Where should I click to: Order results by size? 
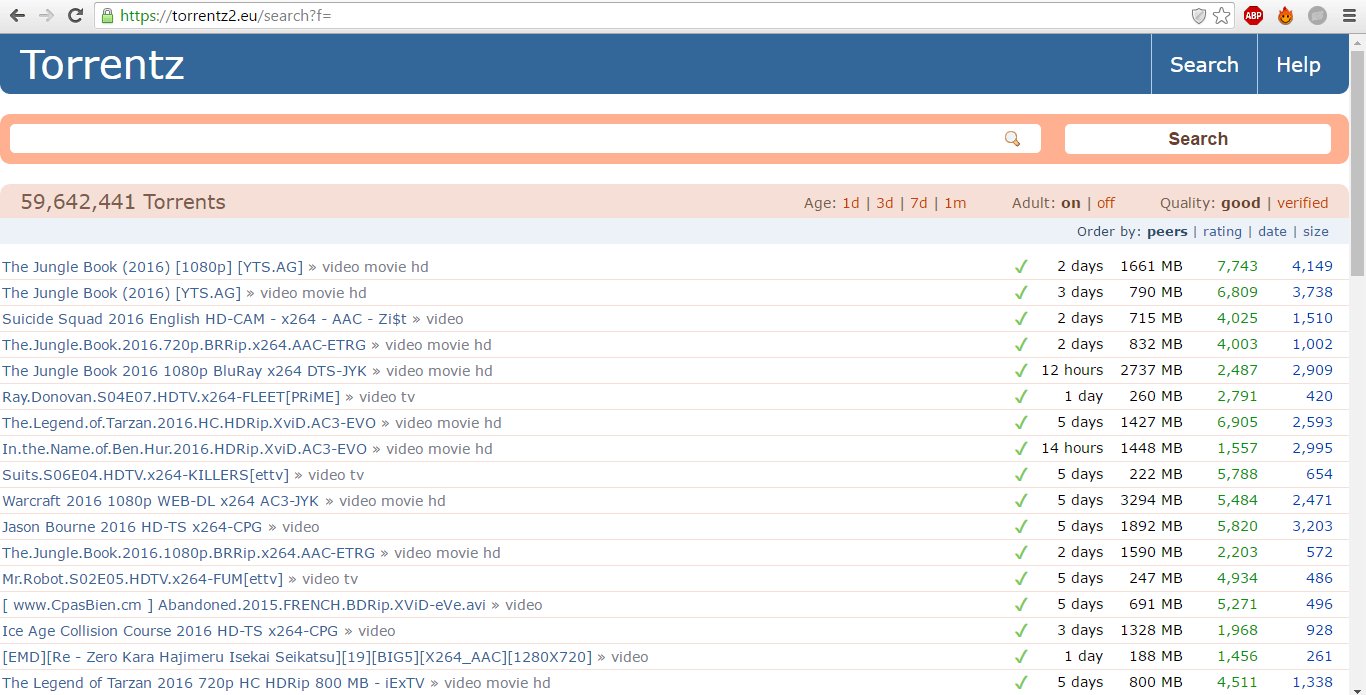[x=1316, y=232]
